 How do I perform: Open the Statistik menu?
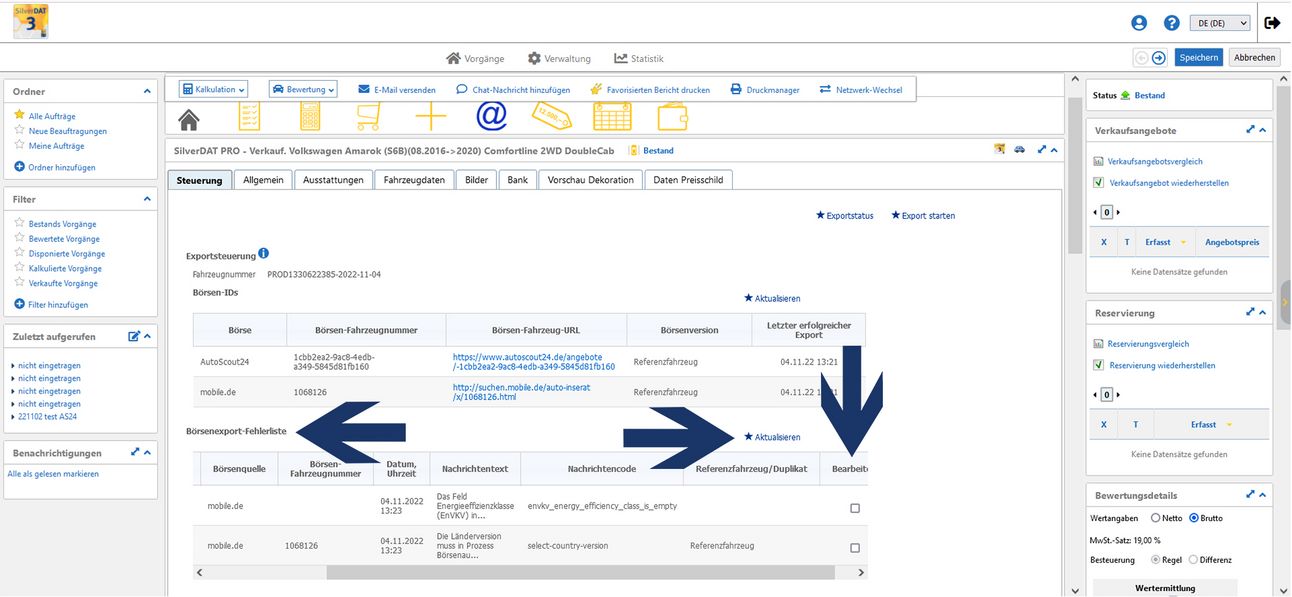(x=638, y=58)
